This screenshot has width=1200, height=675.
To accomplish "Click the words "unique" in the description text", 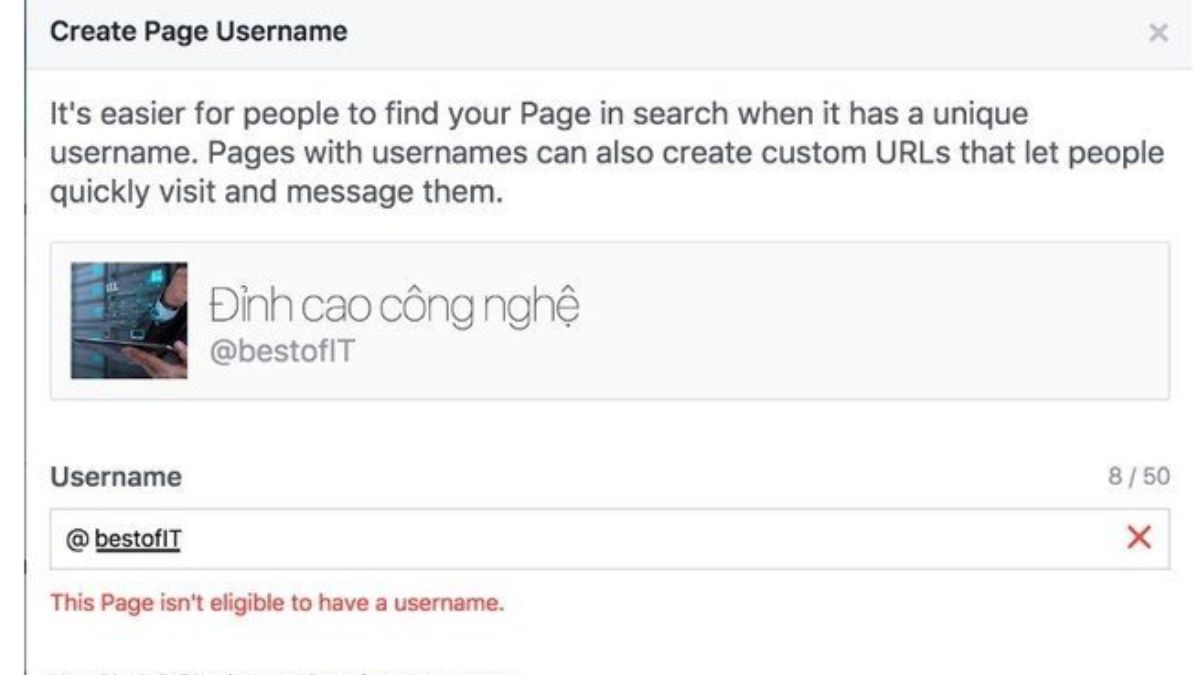I will click(x=983, y=115).
